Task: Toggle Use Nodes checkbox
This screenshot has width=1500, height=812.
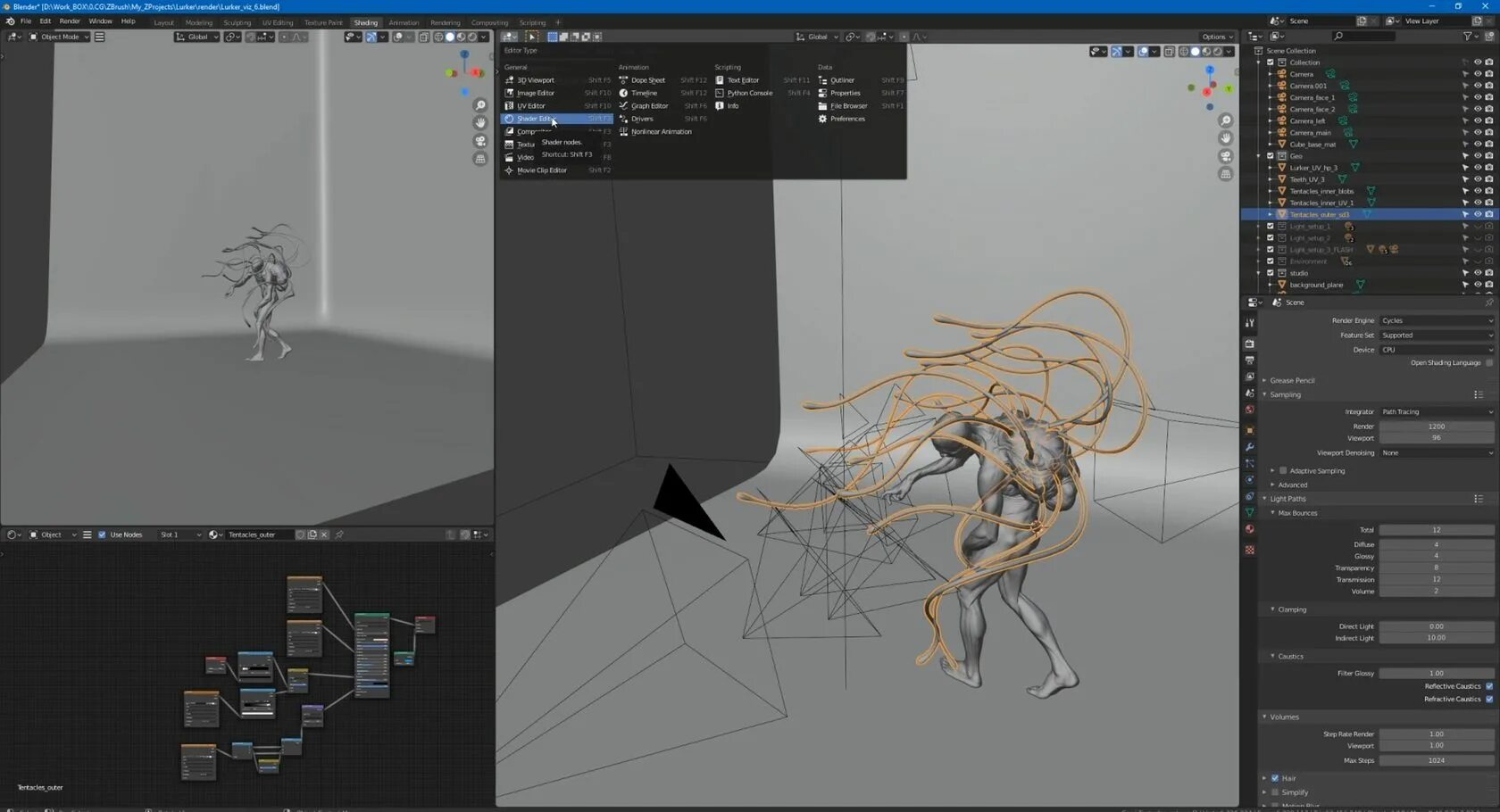Action: pos(102,534)
